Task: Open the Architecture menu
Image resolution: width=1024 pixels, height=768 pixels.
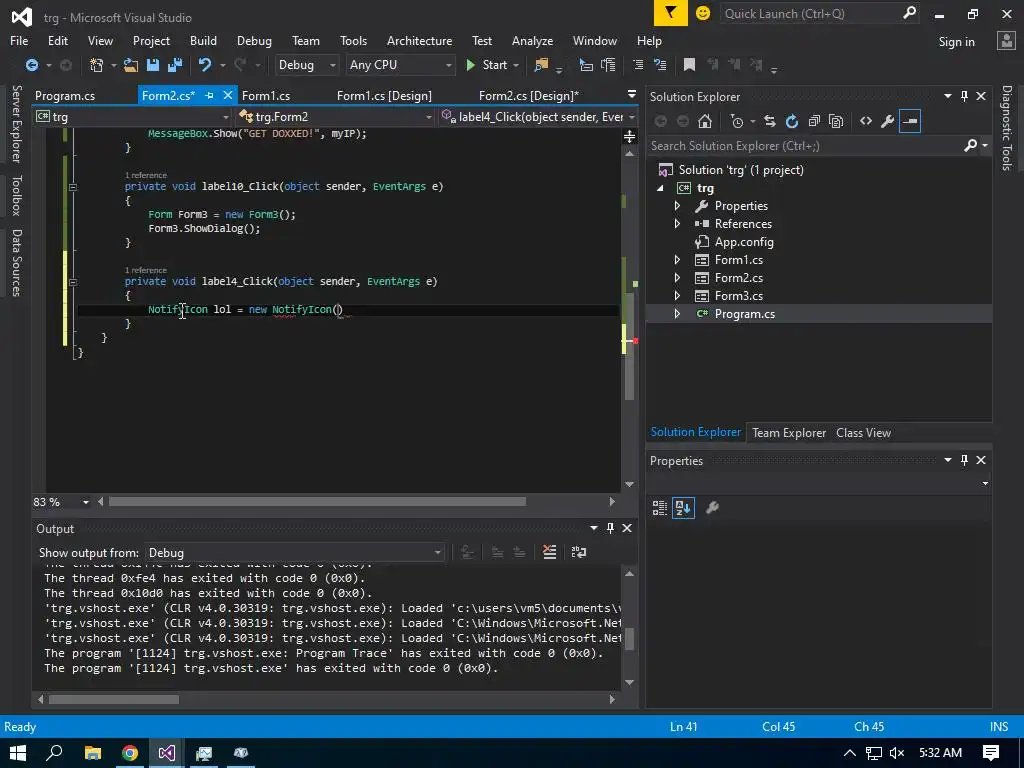Action: click(419, 40)
